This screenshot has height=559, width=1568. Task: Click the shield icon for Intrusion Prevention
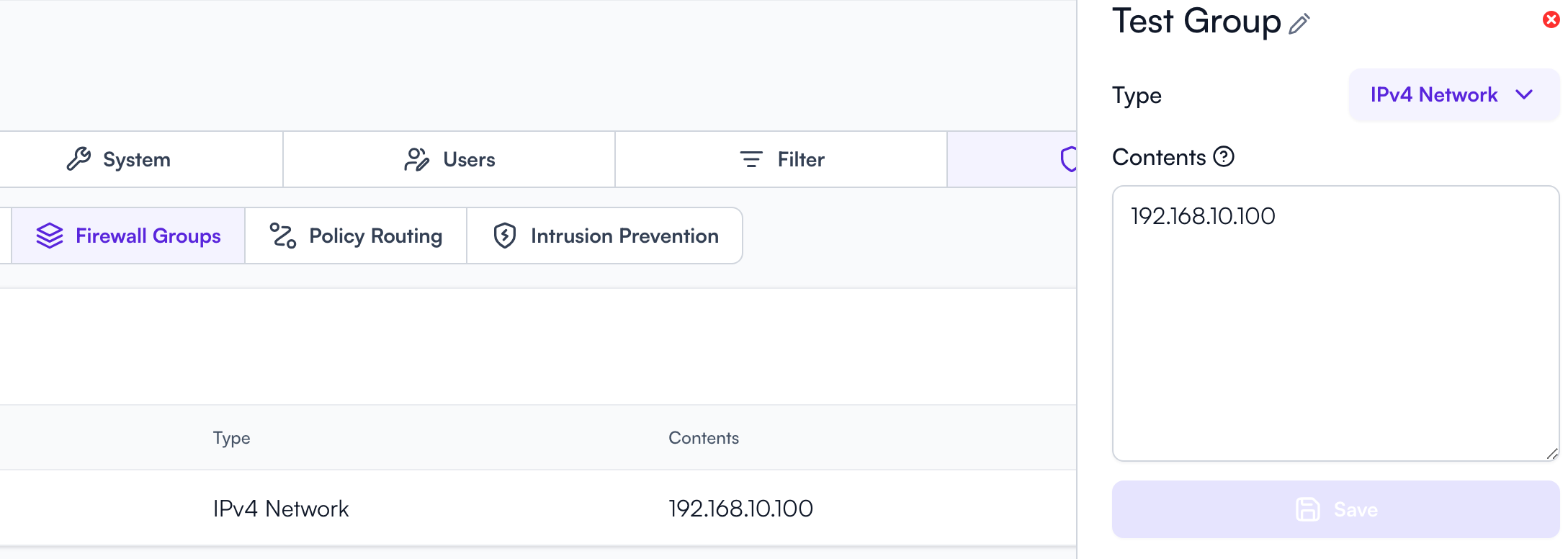tap(505, 236)
